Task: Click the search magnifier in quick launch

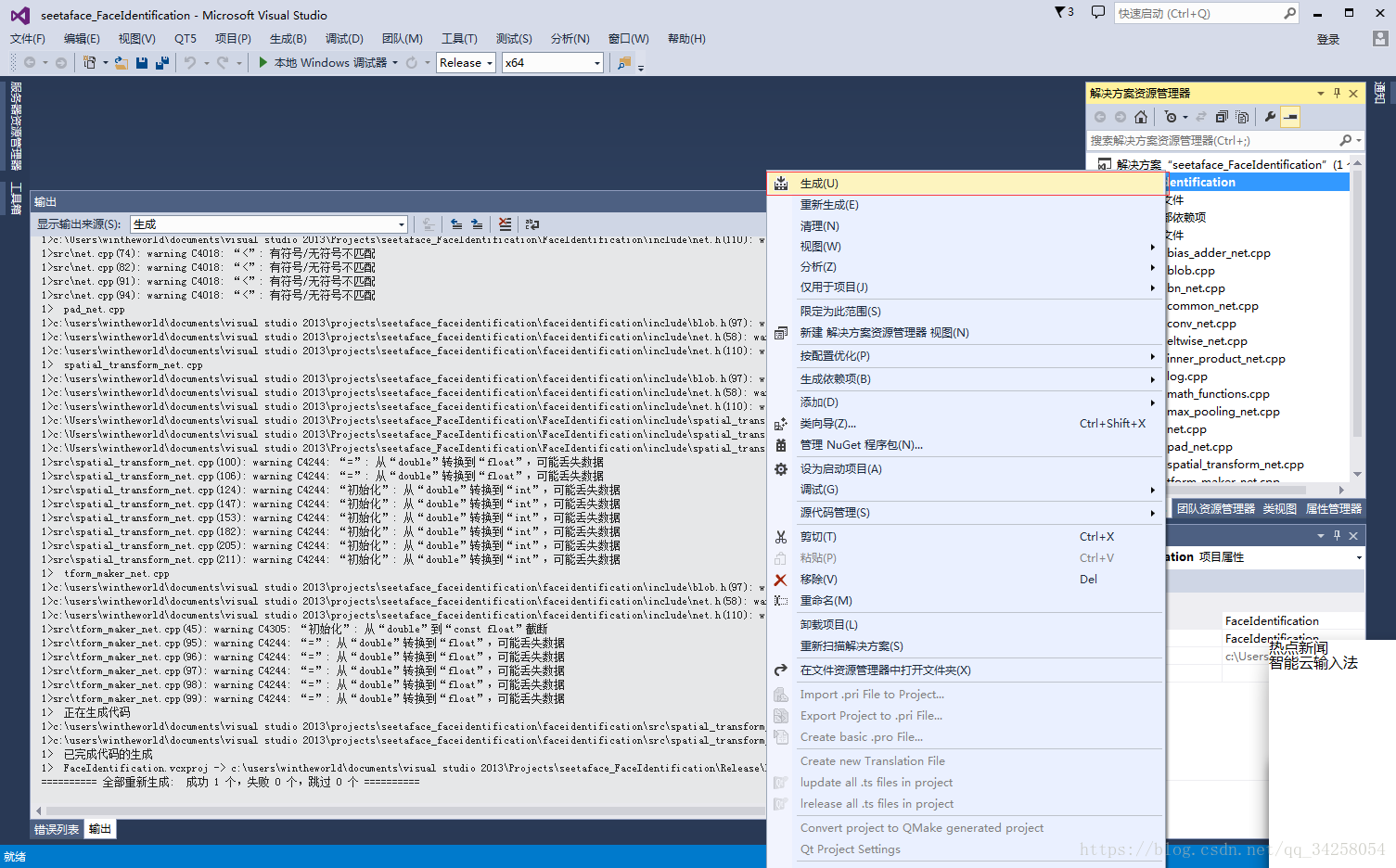Action: point(1289,13)
